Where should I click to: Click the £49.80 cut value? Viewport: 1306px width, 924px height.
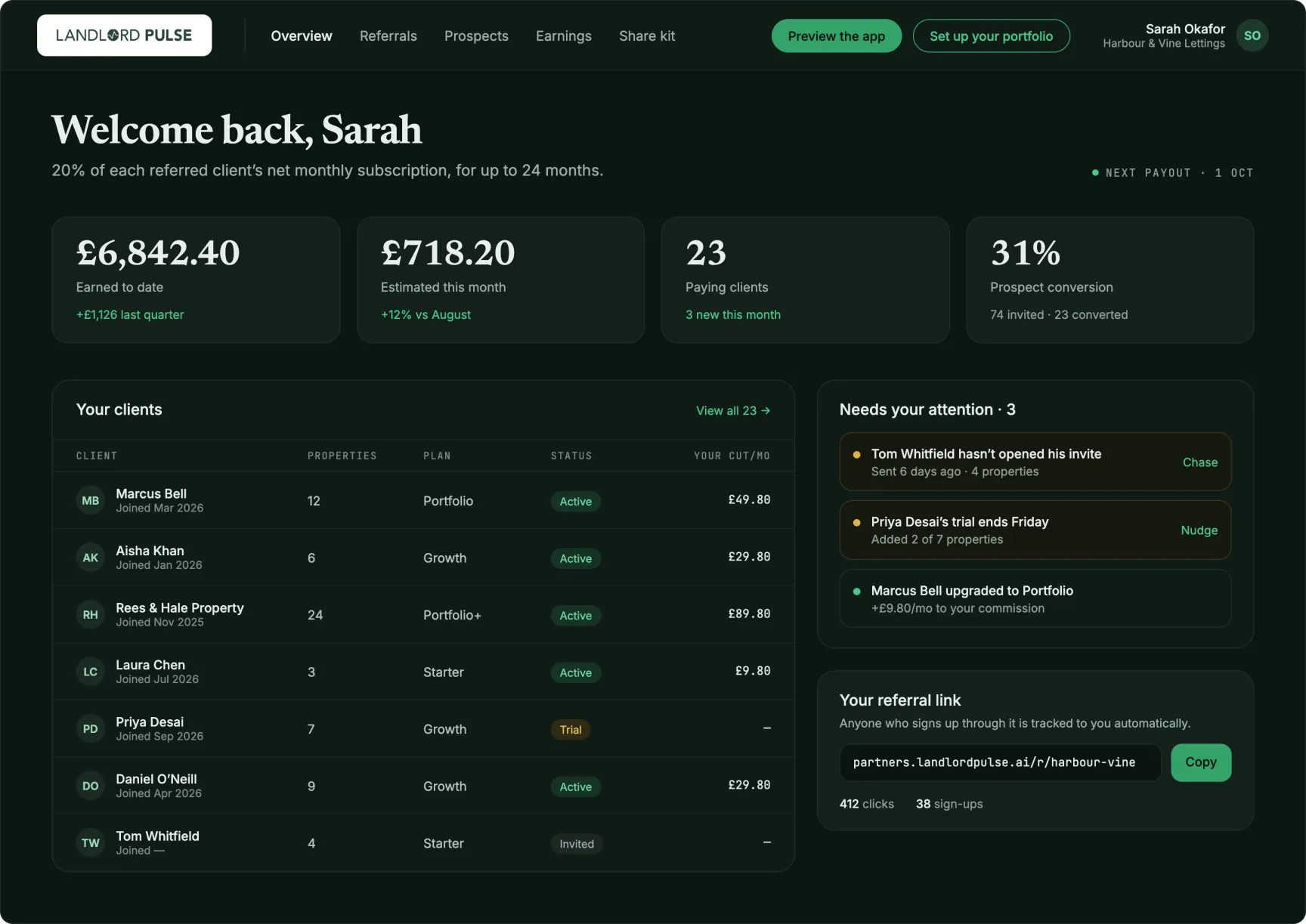tap(749, 499)
